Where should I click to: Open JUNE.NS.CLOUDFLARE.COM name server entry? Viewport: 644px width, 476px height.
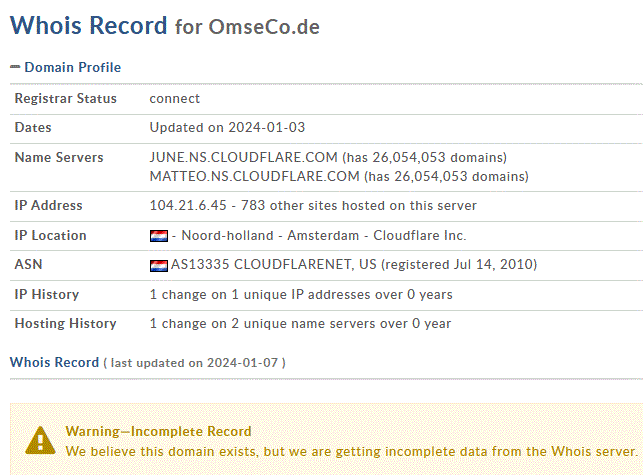coord(243,157)
